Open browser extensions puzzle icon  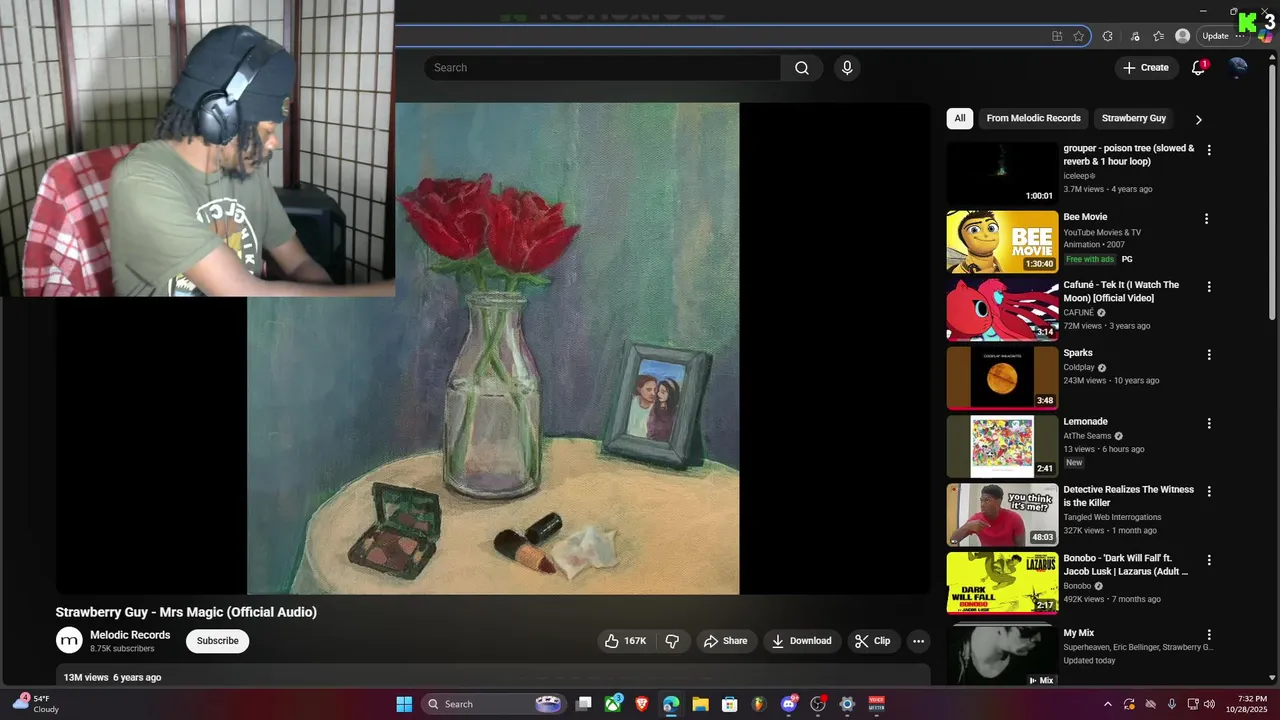click(1107, 36)
